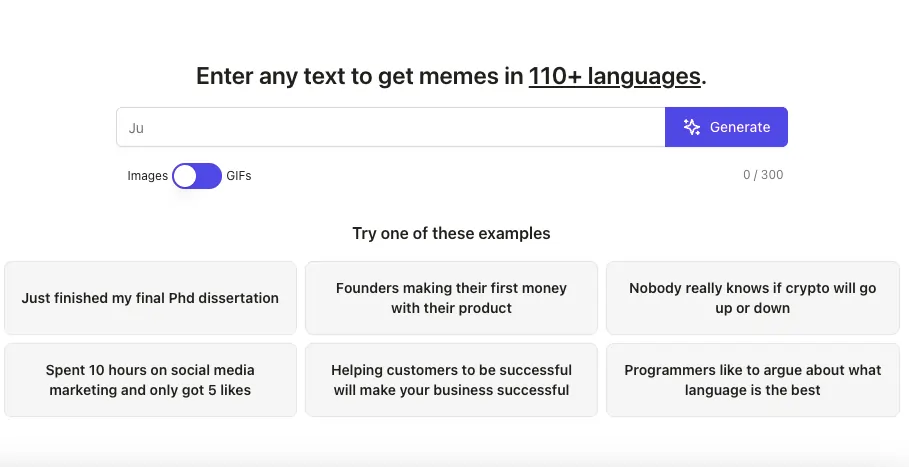Pick the Helping customers be successful example
909x467 pixels.
point(451,380)
